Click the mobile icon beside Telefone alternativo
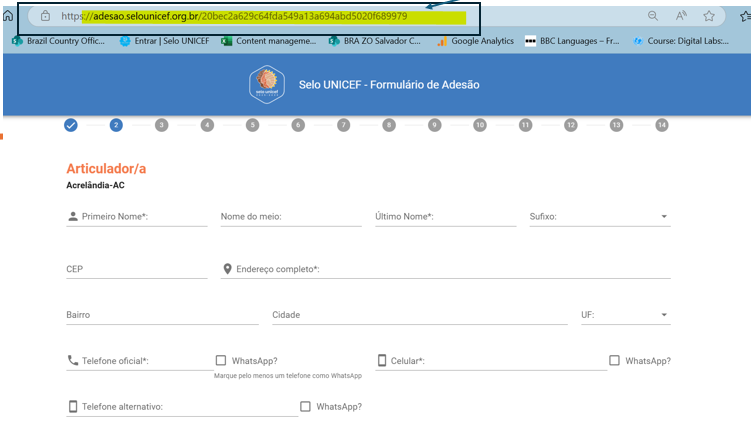751x448 pixels. point(73,406)
